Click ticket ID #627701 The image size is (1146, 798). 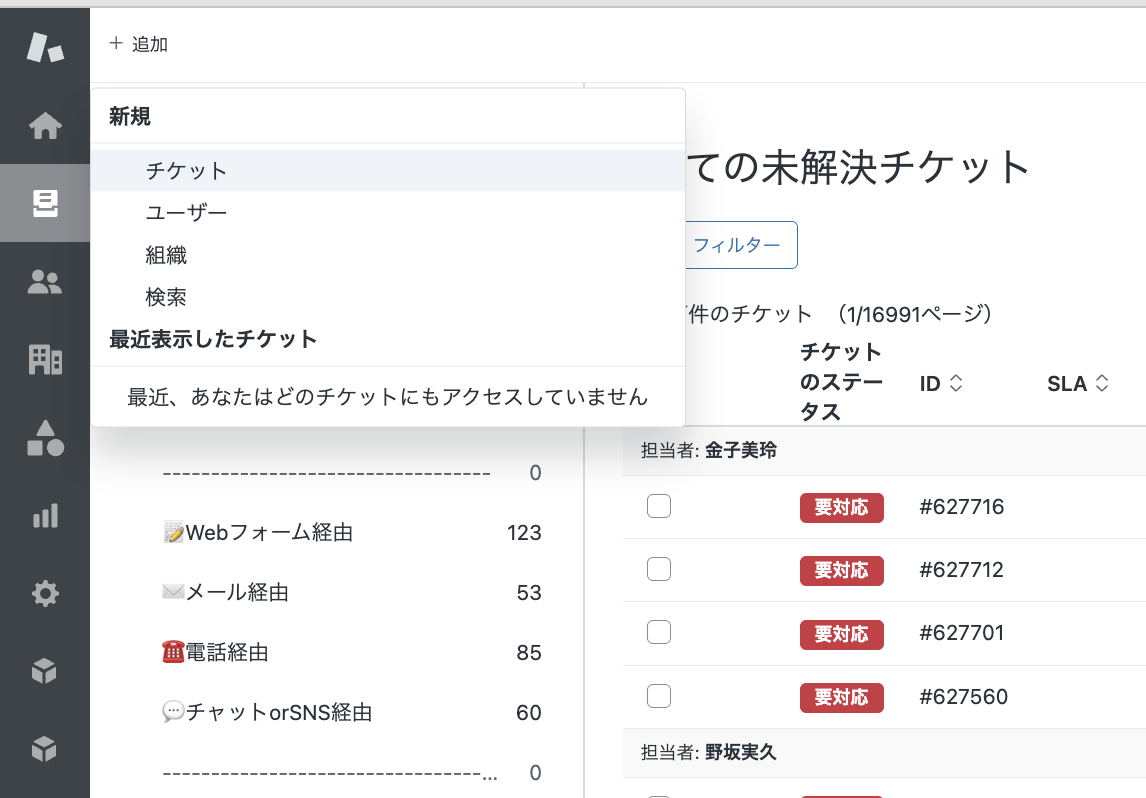(962, 633)
